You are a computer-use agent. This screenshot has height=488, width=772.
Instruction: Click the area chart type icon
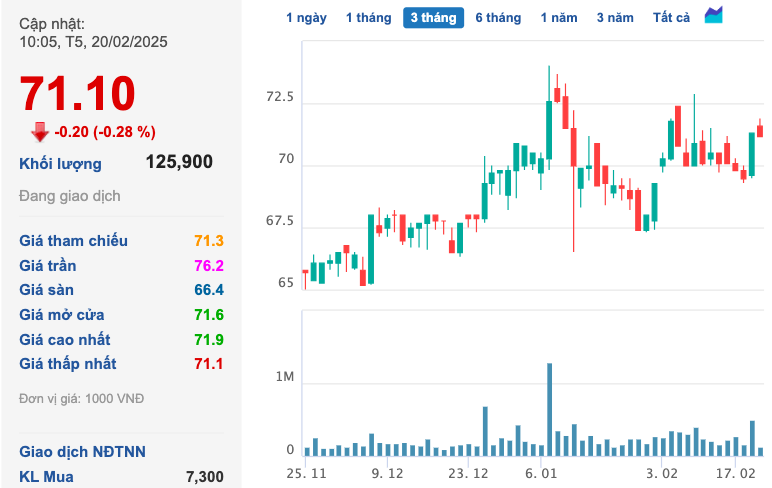[713, 15]
